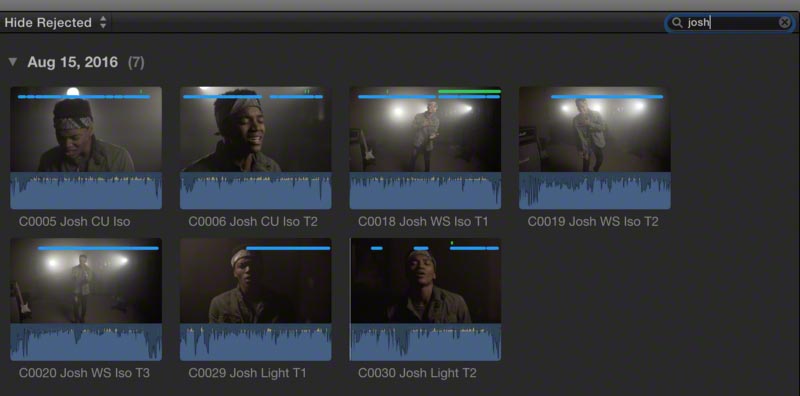Screen dimensions: 800x396
Task: Select the C0030 Josh Light T2 thumbnail
Action: point(425,300)
